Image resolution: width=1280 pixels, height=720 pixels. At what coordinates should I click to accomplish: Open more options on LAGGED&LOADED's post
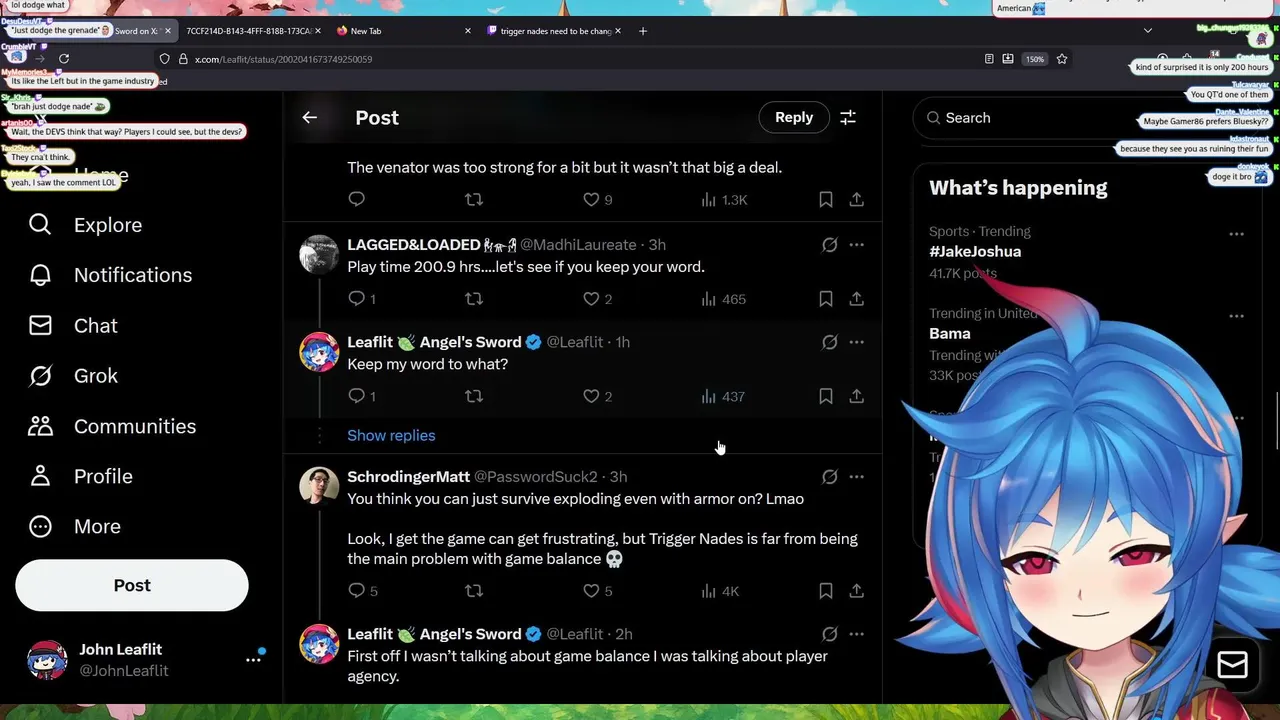click(857, 245)
